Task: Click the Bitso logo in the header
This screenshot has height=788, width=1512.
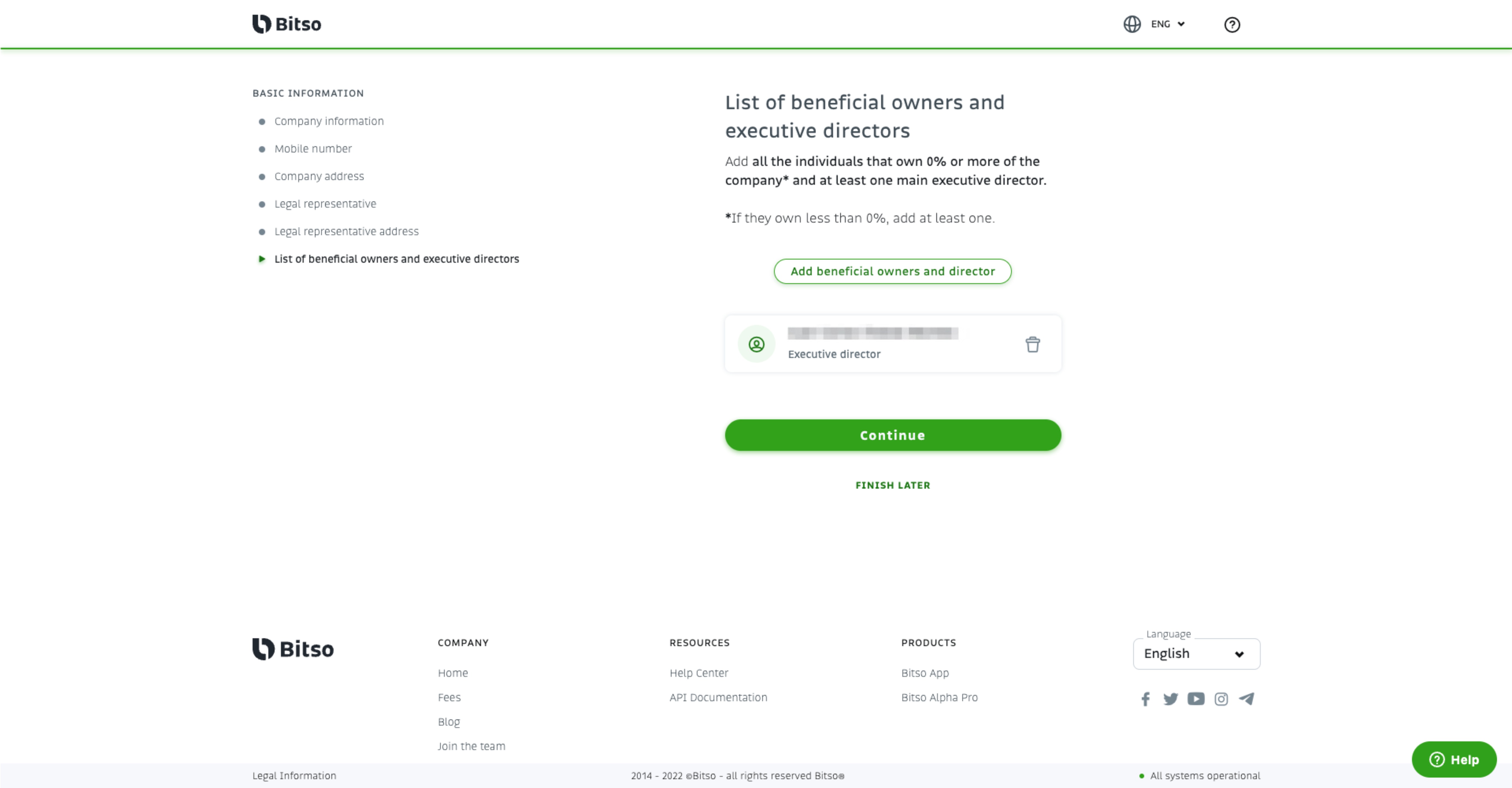Action: (x=286, y=24)
